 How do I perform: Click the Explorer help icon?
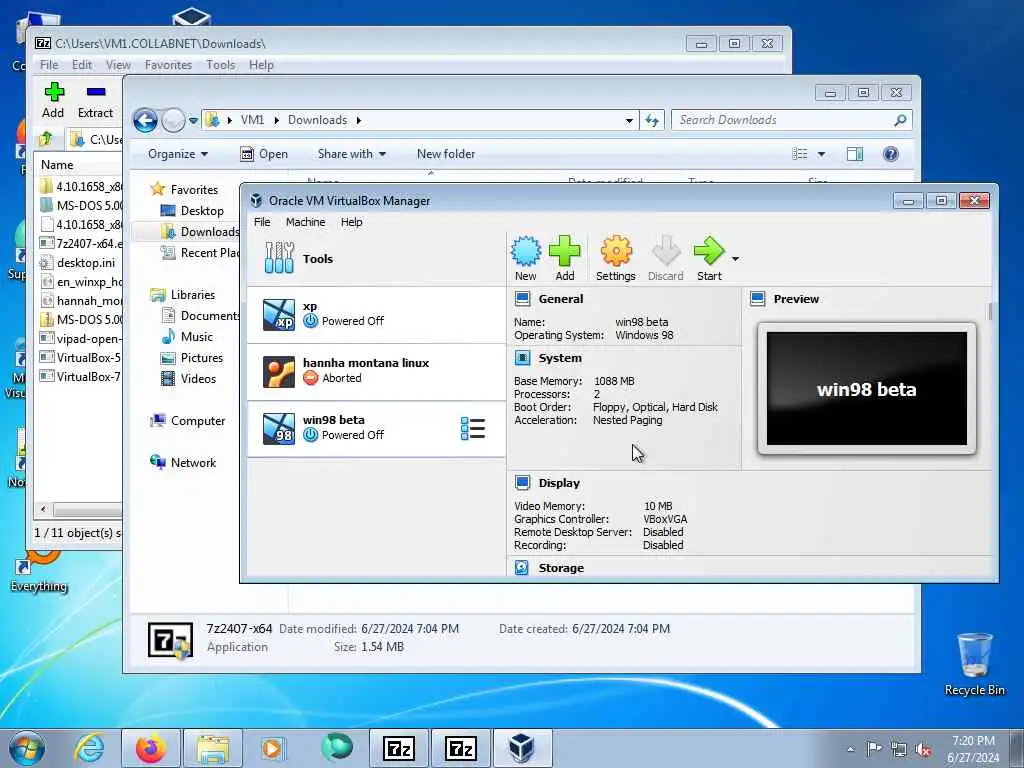(891, 154)
